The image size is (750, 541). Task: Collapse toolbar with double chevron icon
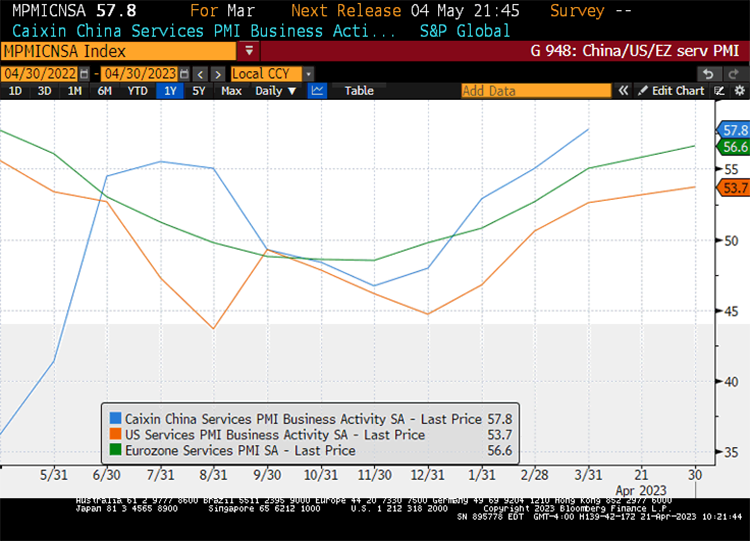623,90
